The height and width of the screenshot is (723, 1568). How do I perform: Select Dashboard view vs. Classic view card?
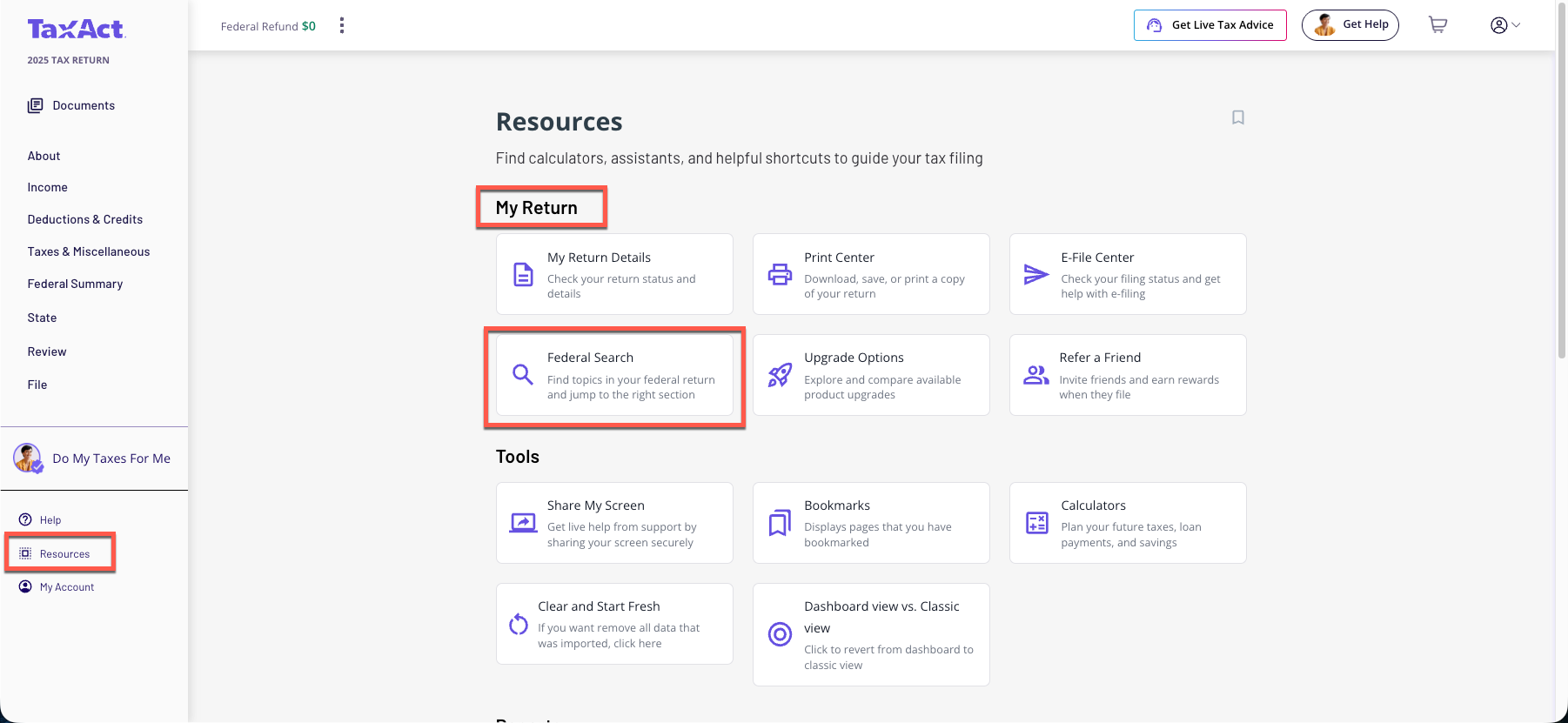[x=871, y=634]
